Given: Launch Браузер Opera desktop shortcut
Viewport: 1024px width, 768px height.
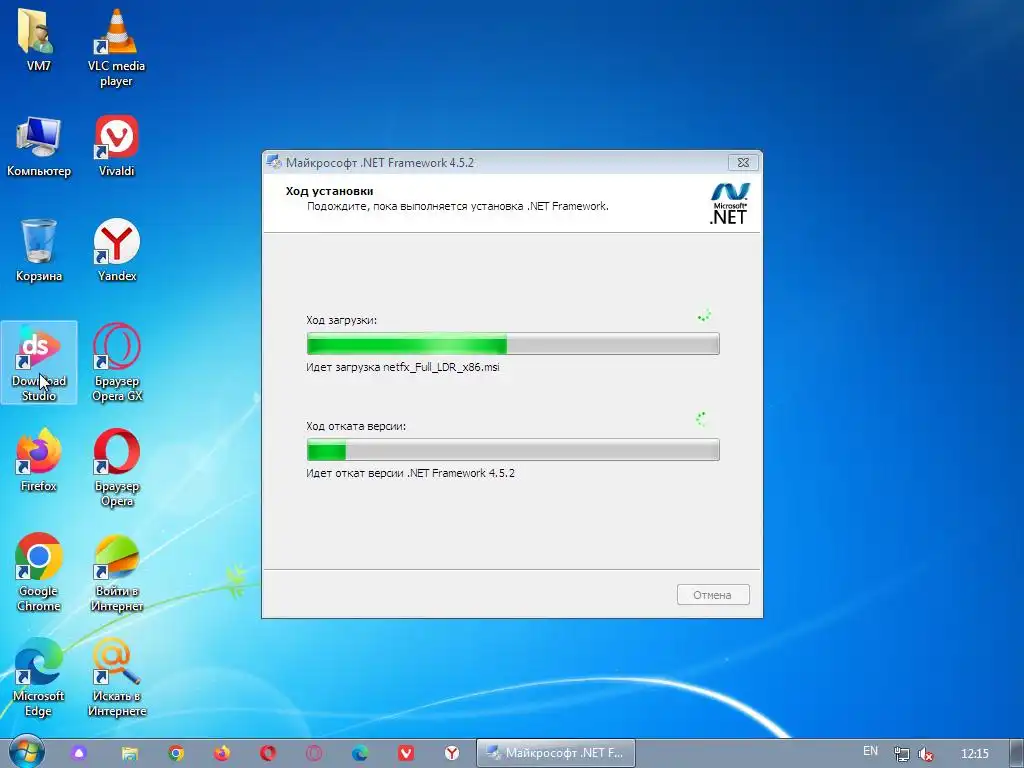Looking at the screenshot, I should tap(116, 468).
